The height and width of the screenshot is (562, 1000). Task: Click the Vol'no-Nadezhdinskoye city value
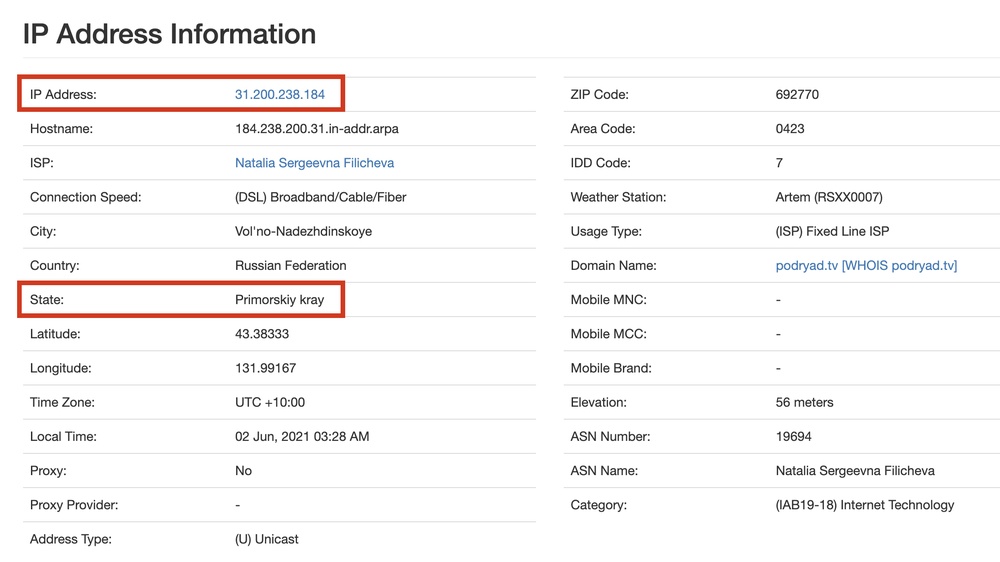[x=304, y=232]
